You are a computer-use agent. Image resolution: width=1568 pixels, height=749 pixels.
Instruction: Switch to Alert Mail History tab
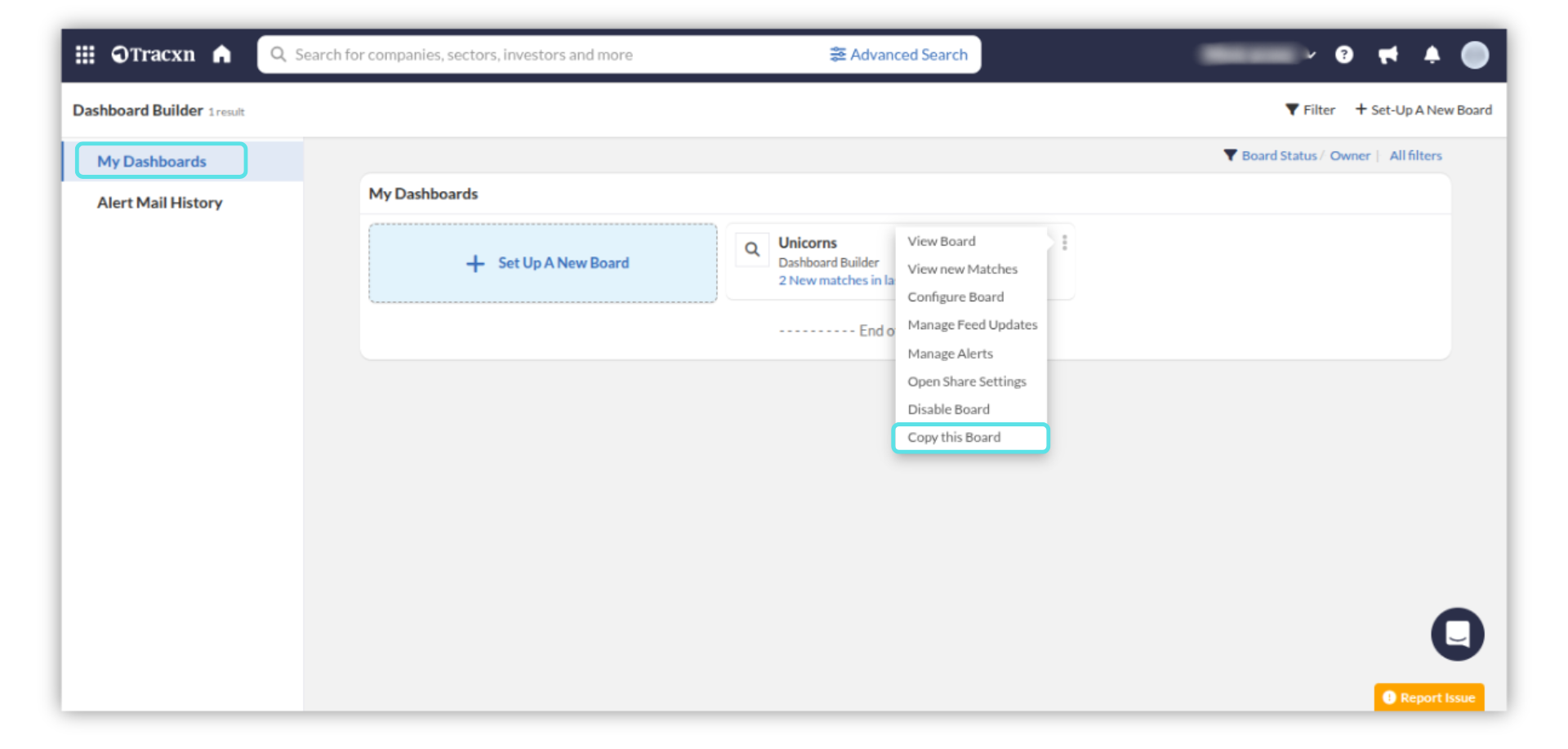159,203
